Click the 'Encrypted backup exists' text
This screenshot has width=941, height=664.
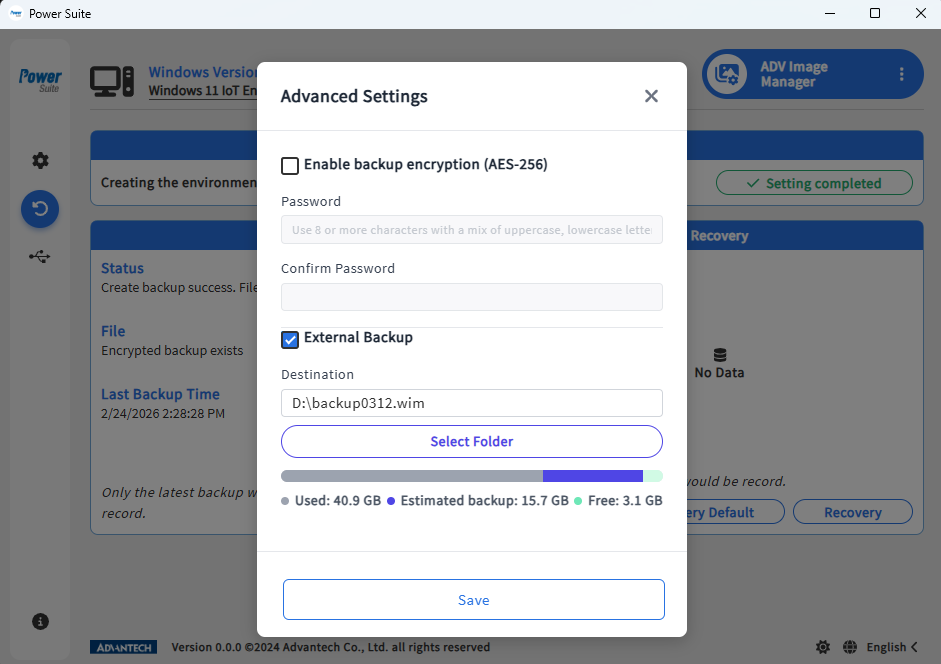[x=172, y=351]
